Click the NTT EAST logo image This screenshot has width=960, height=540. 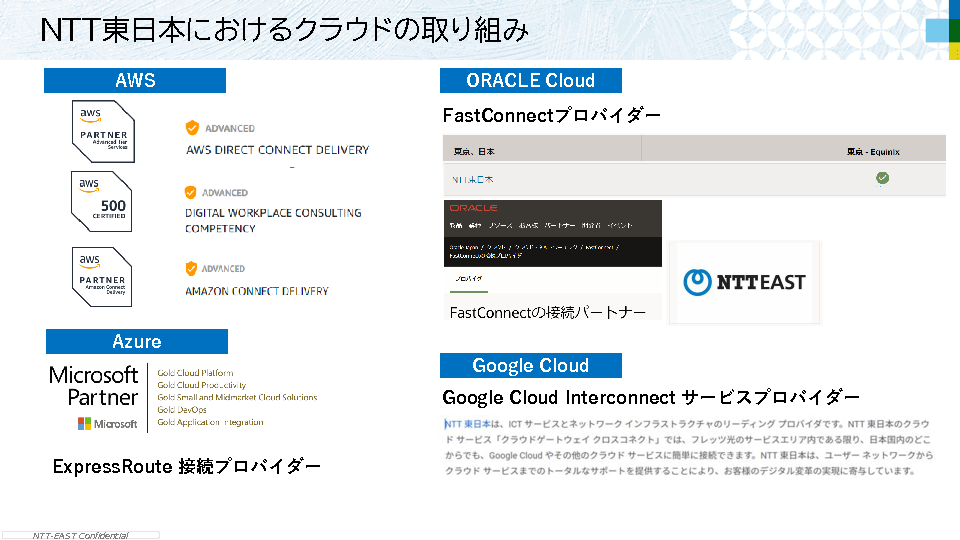744,282
